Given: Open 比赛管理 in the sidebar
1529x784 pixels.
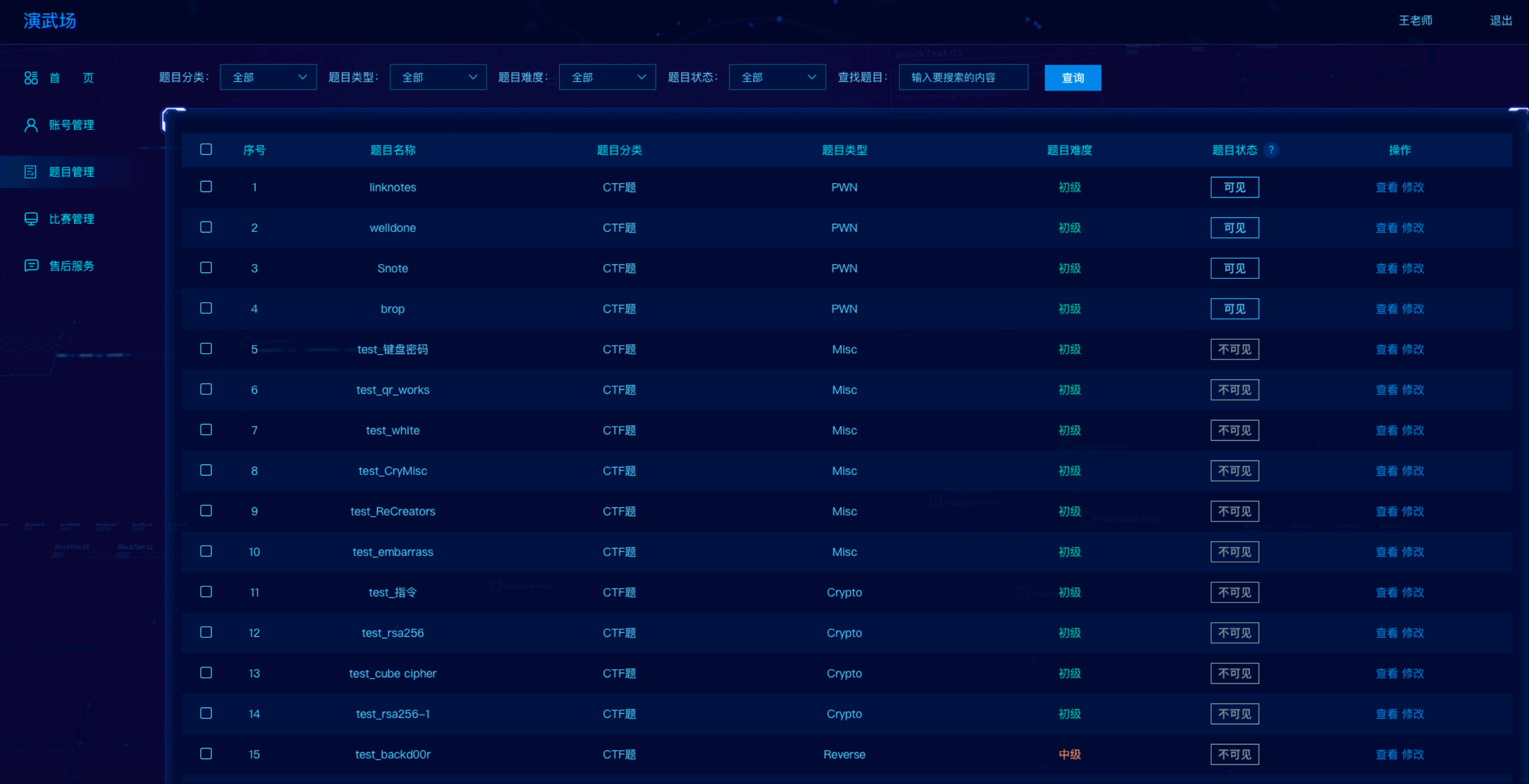Looking at the screenshot, I should point(71,219).
